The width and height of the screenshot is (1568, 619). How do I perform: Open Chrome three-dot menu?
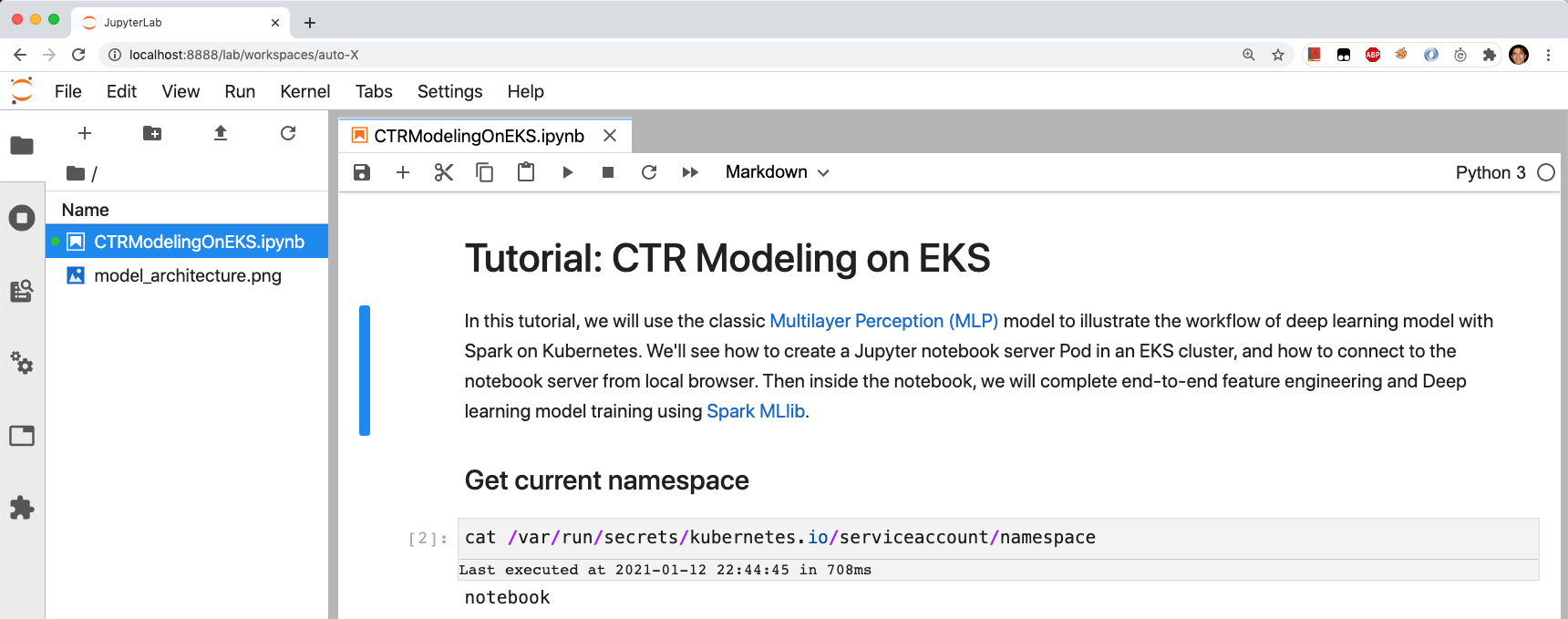(x=1548, y=55)
